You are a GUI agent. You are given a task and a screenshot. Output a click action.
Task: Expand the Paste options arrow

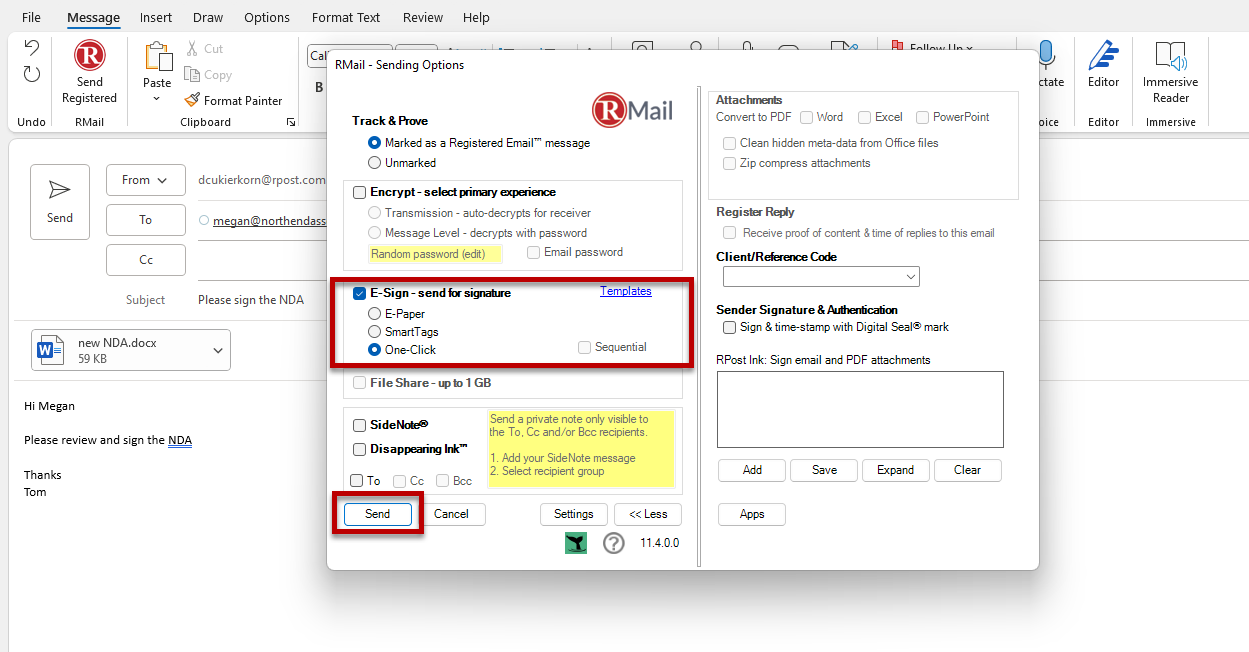tap(157, 99)
